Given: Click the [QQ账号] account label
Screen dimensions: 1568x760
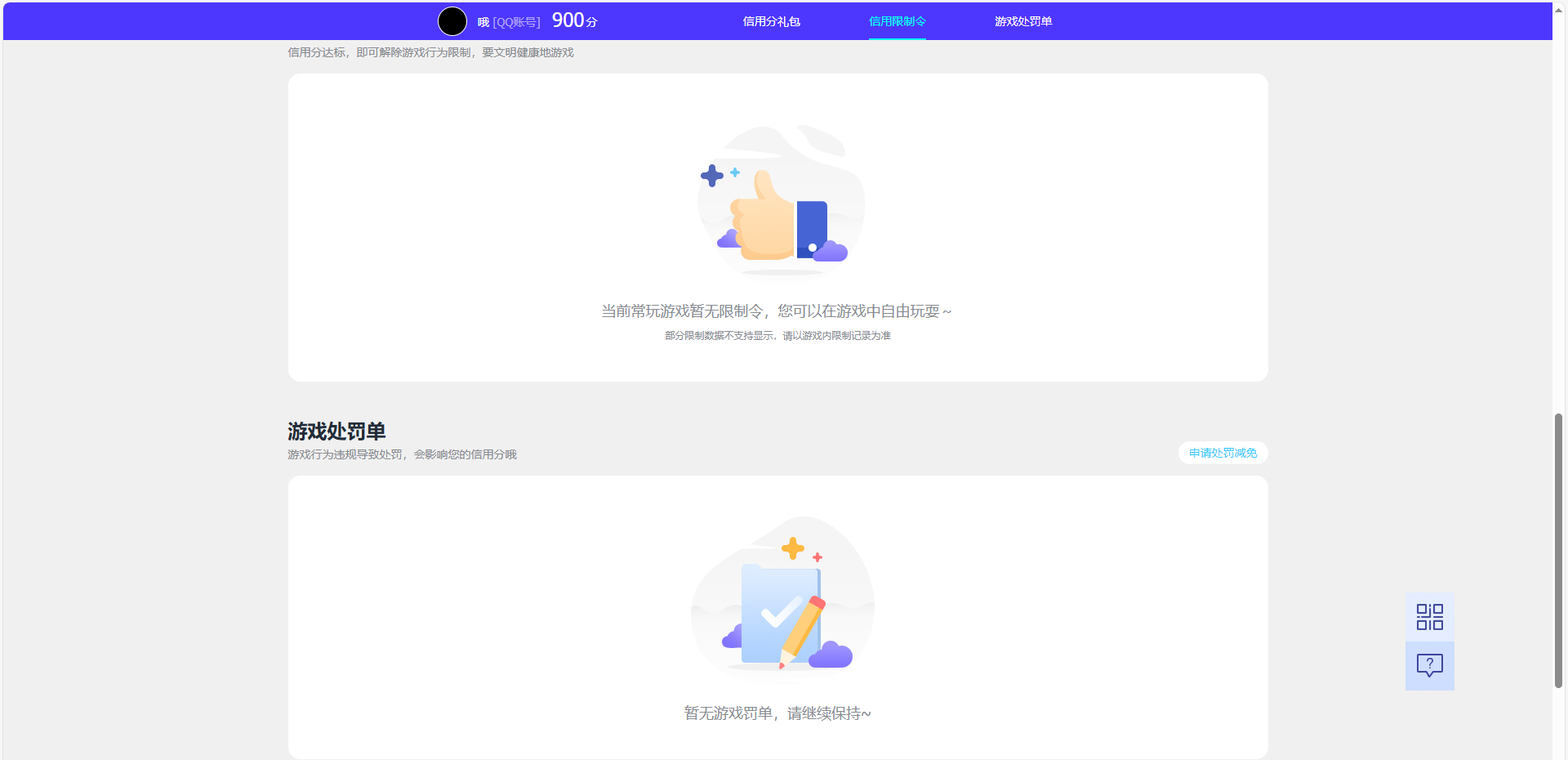Looking at the screenshot, I should pos(515,22).
